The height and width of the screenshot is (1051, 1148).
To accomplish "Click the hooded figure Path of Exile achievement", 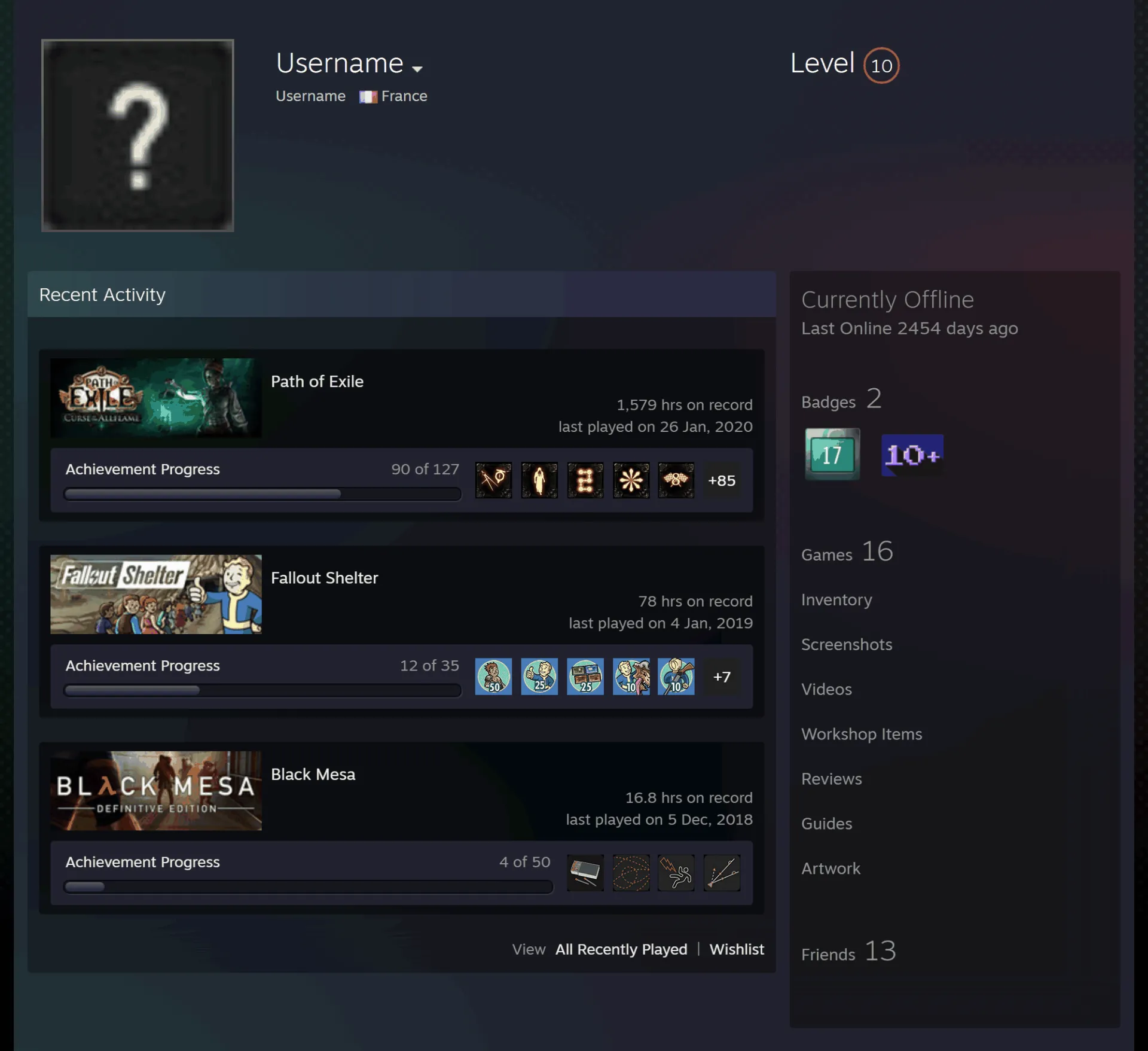I will (x=539, y=480).
